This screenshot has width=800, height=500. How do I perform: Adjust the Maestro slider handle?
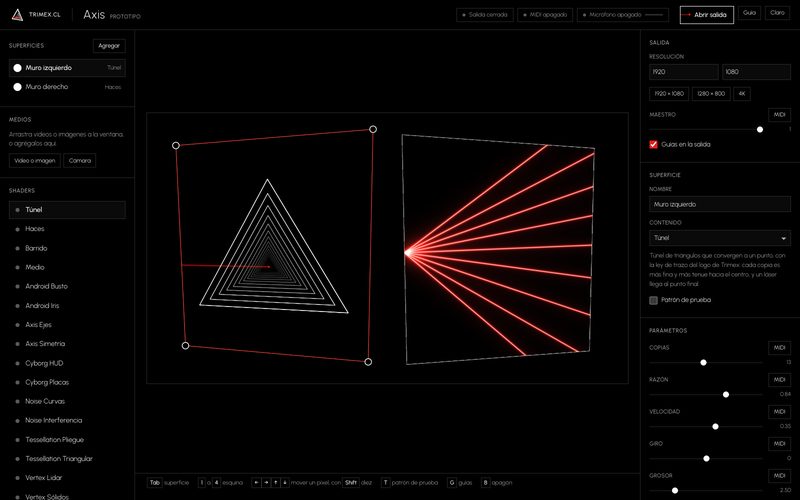pyautogui.click(x=760, y=130)
